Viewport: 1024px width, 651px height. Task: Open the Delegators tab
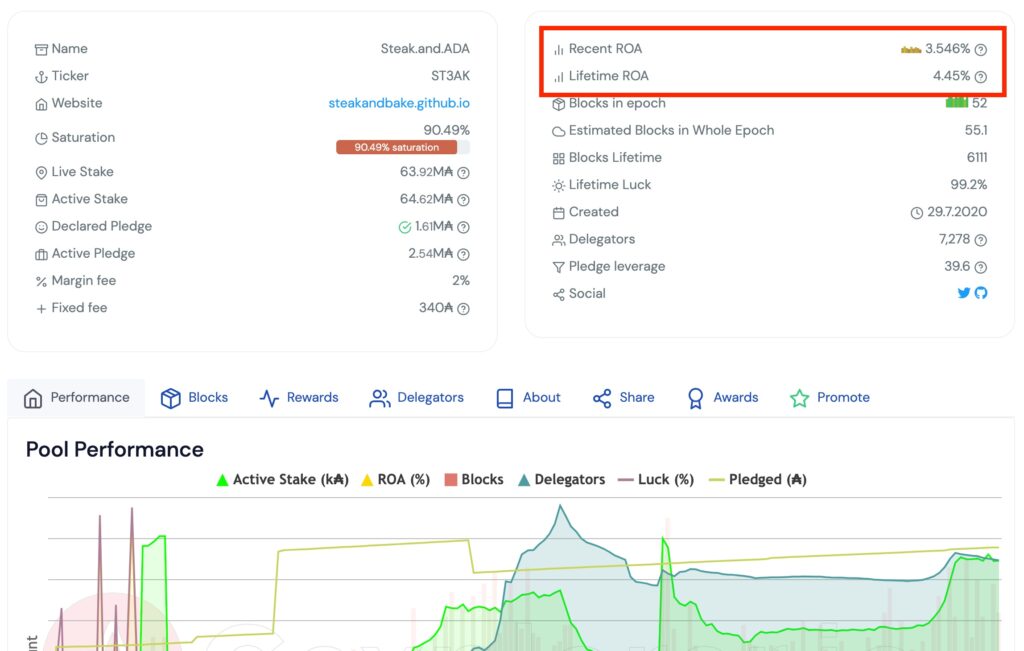pyautogui.click(x=417, y=398)
